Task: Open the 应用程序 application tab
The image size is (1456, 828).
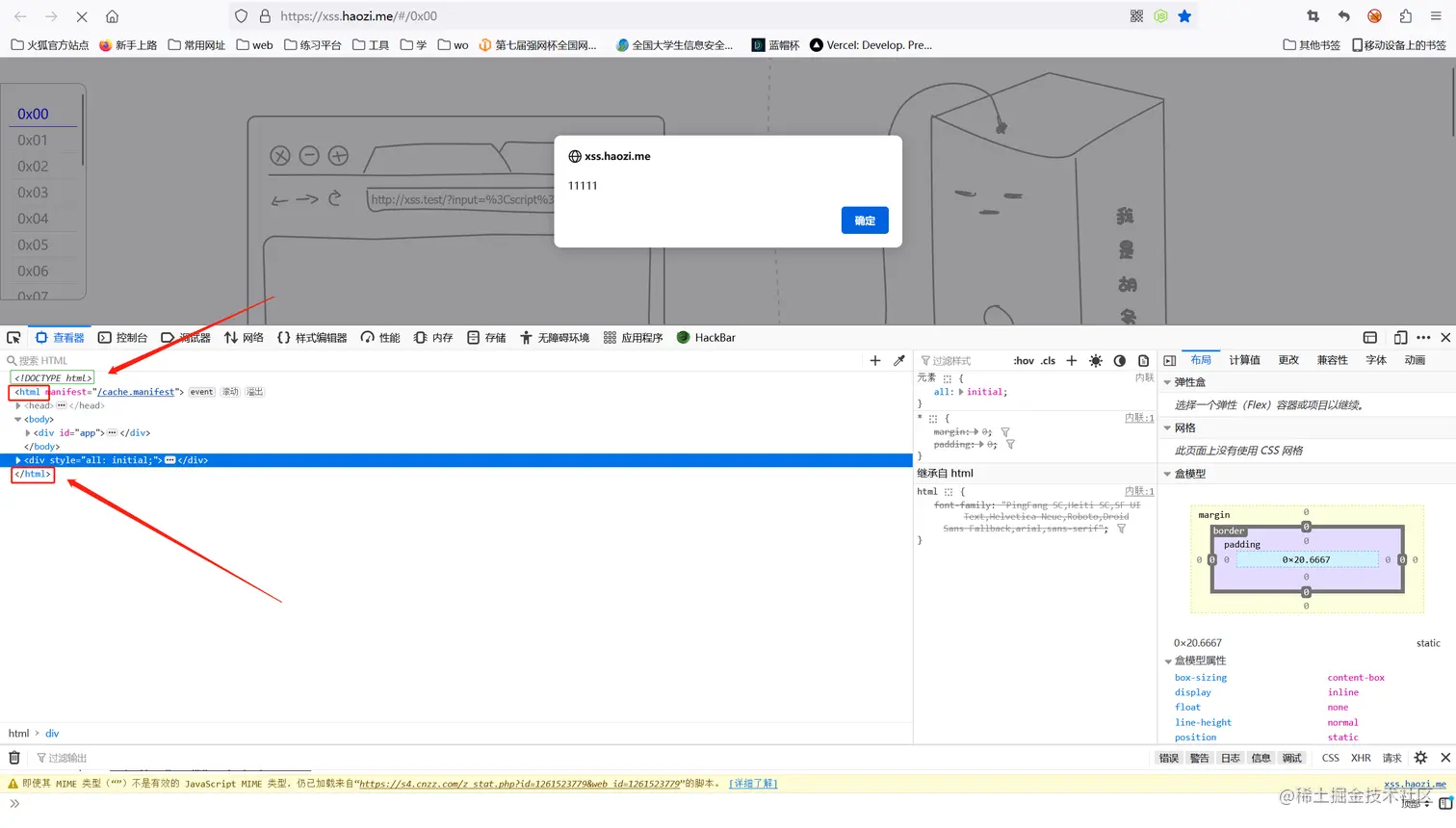Action: point(634,338)
